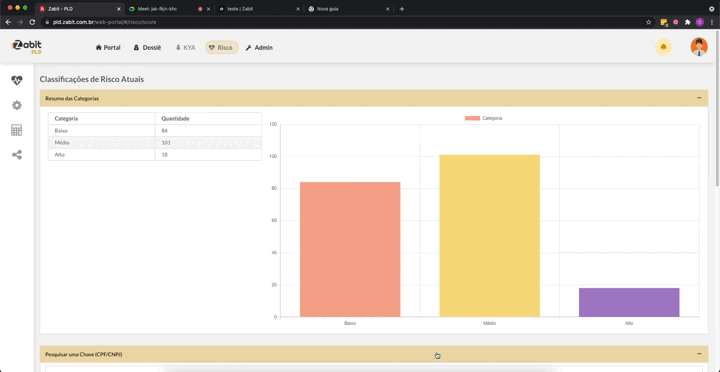Click the Zabit PLD logo

[x=27, y=47]
